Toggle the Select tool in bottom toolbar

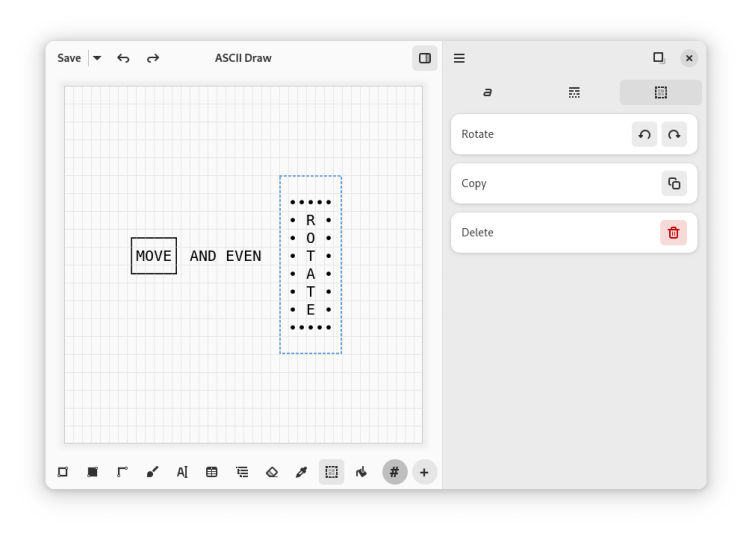(331, 472)
